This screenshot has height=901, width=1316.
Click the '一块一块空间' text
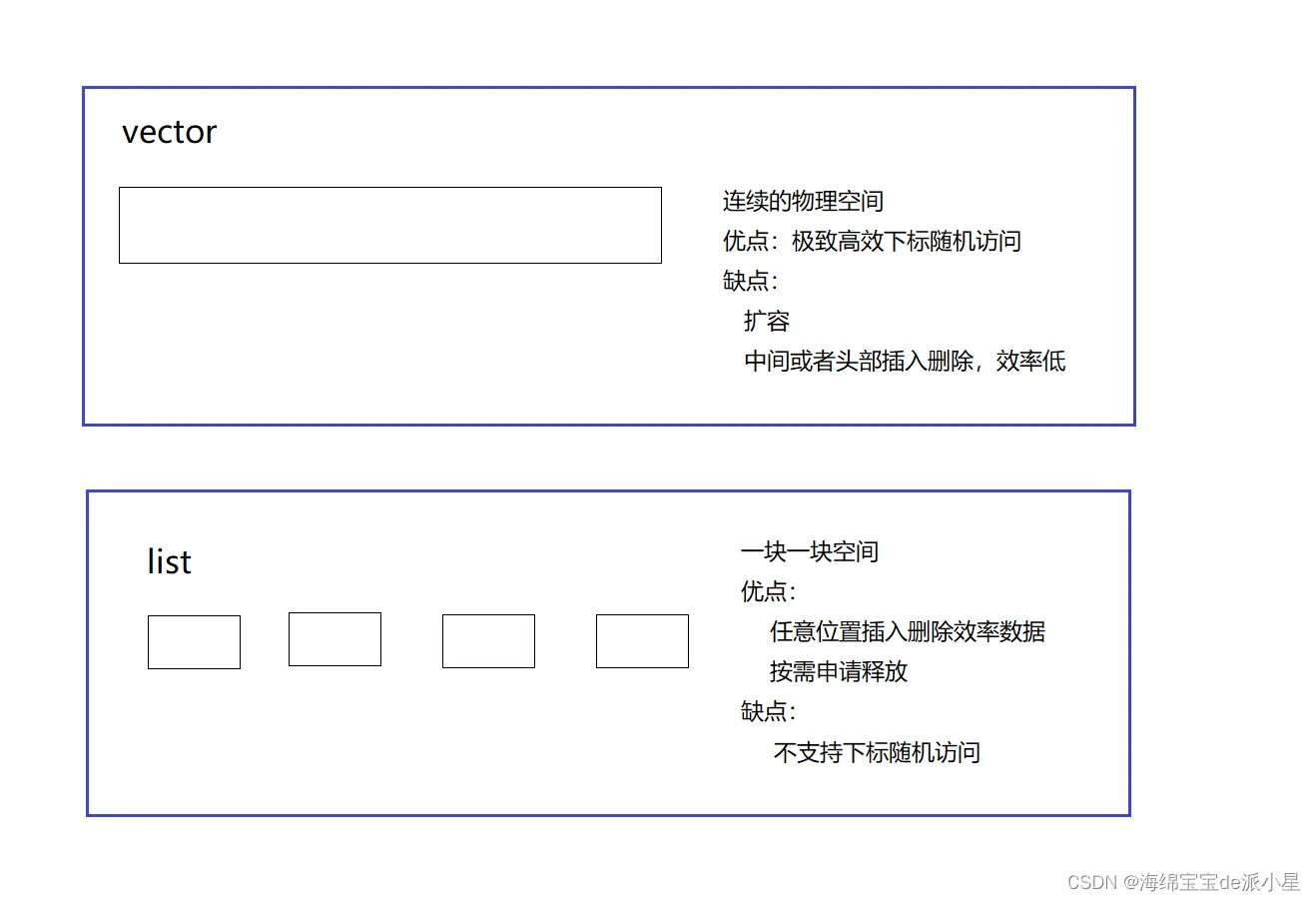point(809,551)
